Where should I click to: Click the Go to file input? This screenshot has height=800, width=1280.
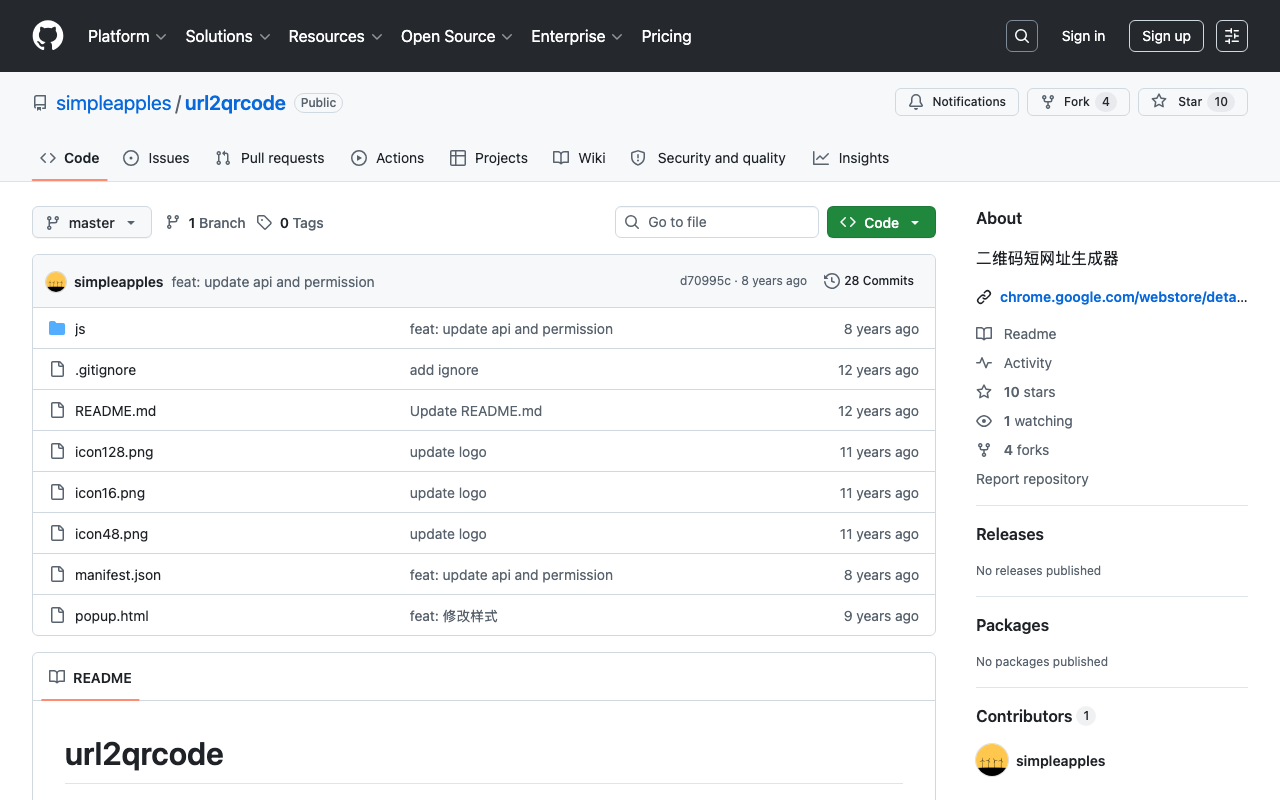(x=717, y=222)
